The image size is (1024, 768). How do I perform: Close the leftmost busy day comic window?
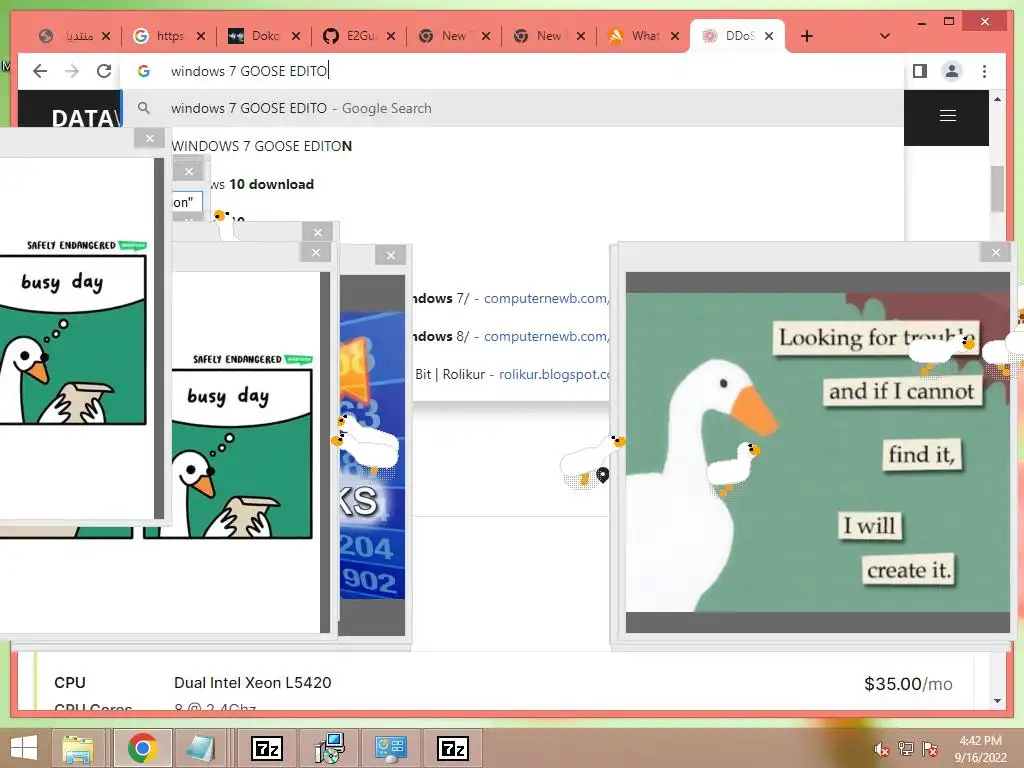pyautogui.click(x=150, y=138)
